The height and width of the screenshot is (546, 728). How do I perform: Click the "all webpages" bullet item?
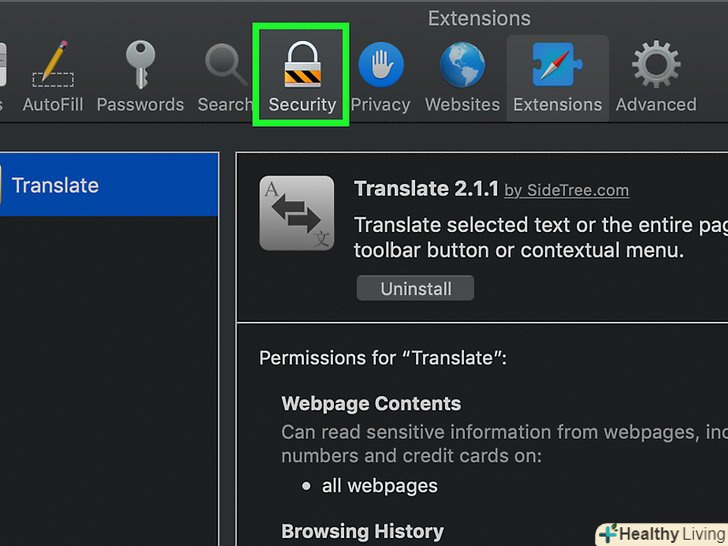pyautogui.click(x=379, y=486)
